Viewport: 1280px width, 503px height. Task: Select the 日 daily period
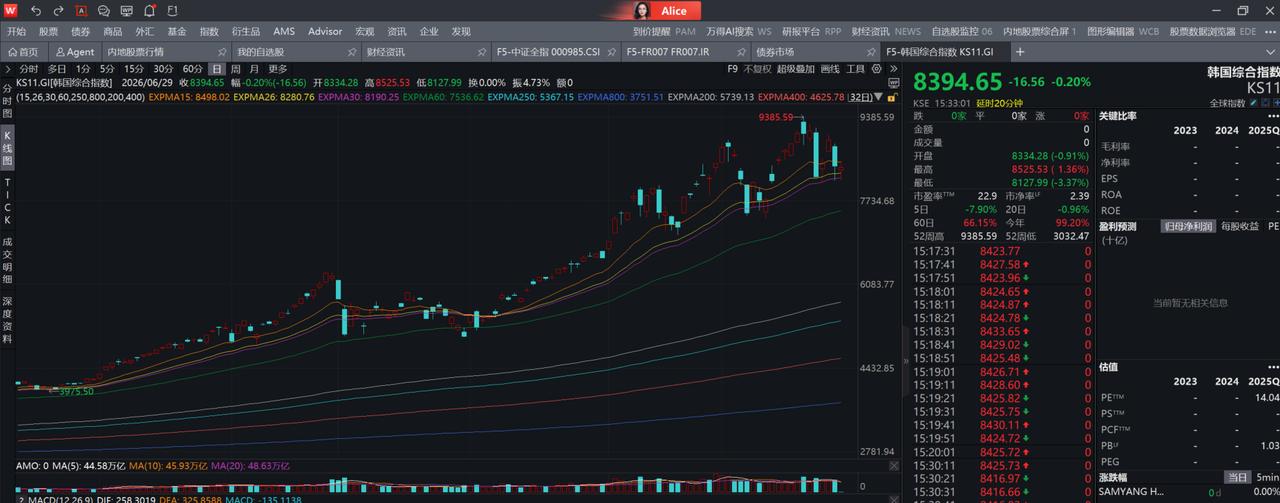tap(216, 69)
